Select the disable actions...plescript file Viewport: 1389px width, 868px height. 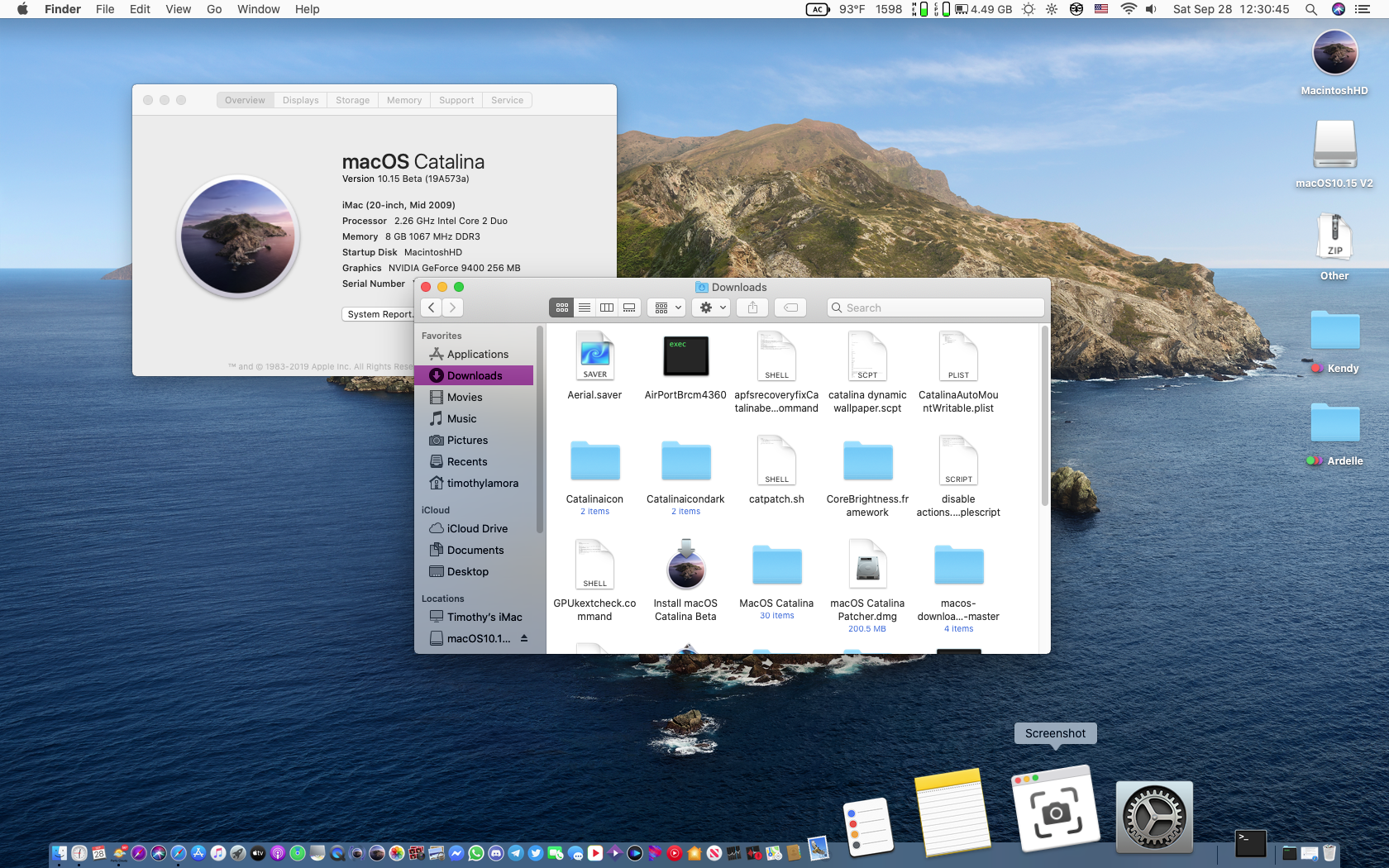pos(958,460)
